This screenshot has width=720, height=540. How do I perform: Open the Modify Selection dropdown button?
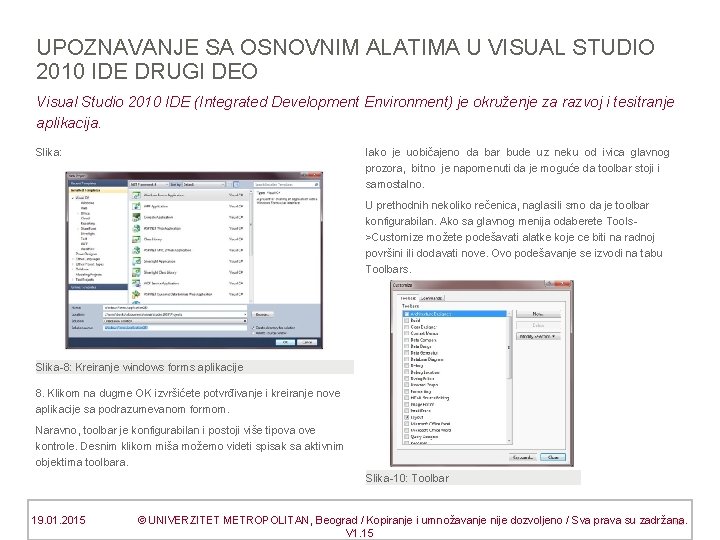[x=538, y=337]
